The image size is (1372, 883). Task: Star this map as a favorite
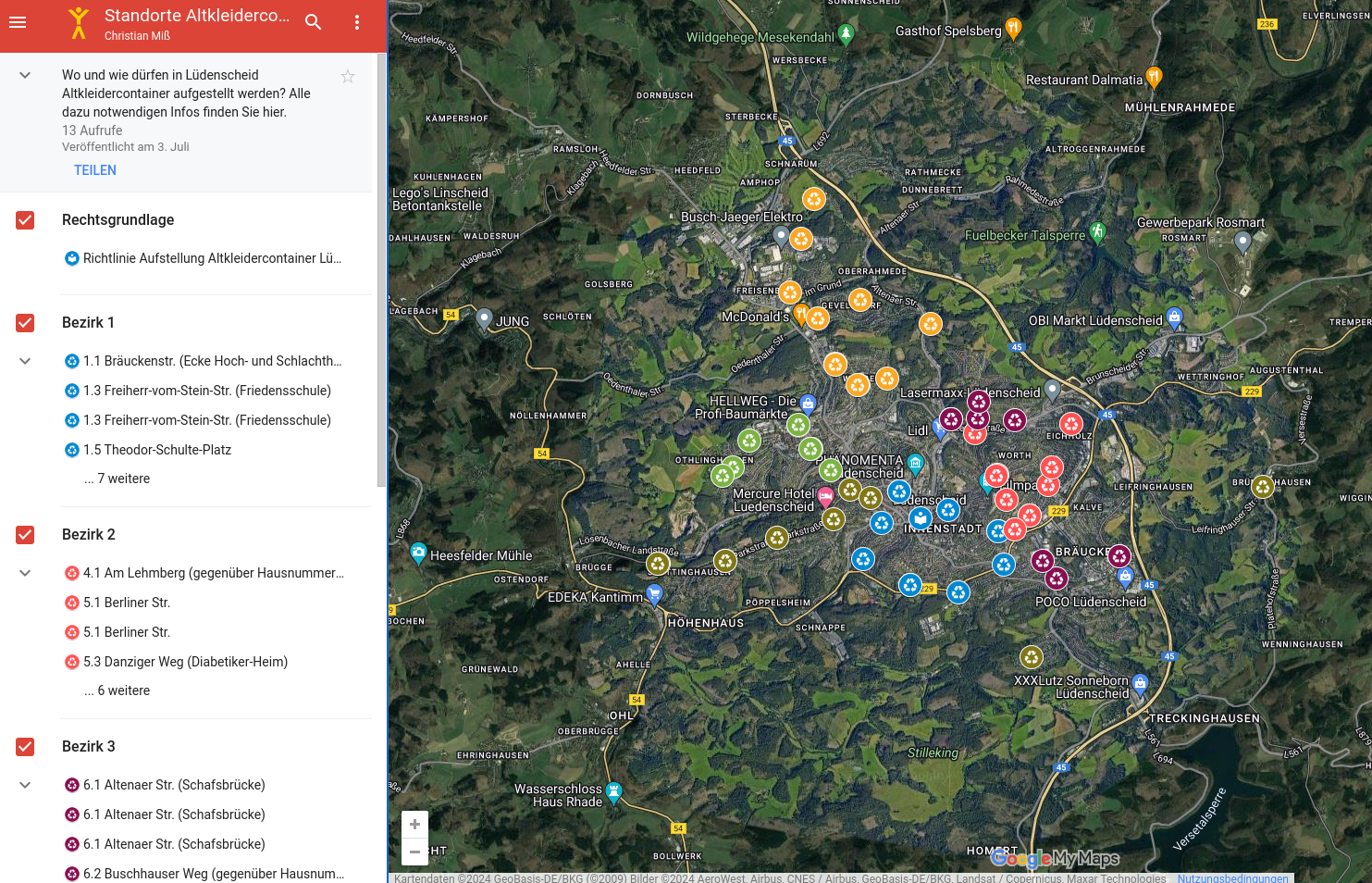click(348, 77)
